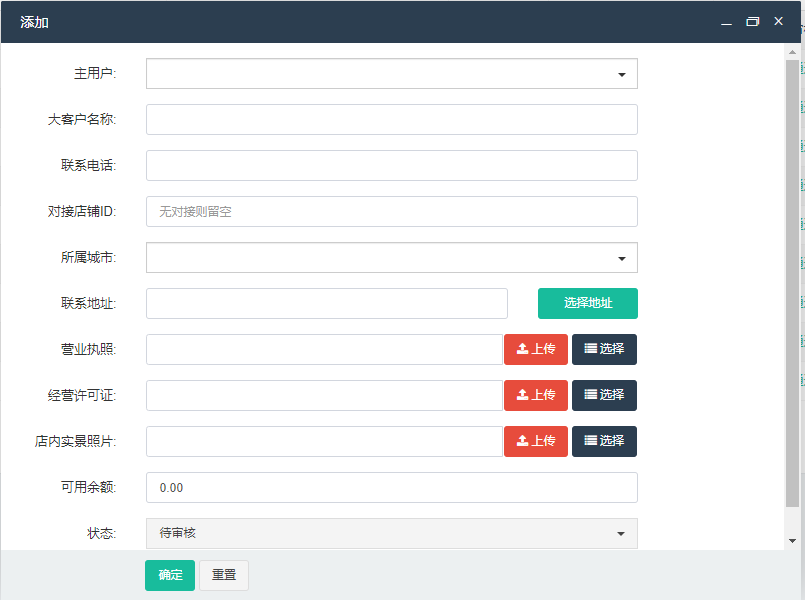This screenshot has width=805, height=600.
Task: Minimize the 添加 dialog
Action: pos(726,22)
